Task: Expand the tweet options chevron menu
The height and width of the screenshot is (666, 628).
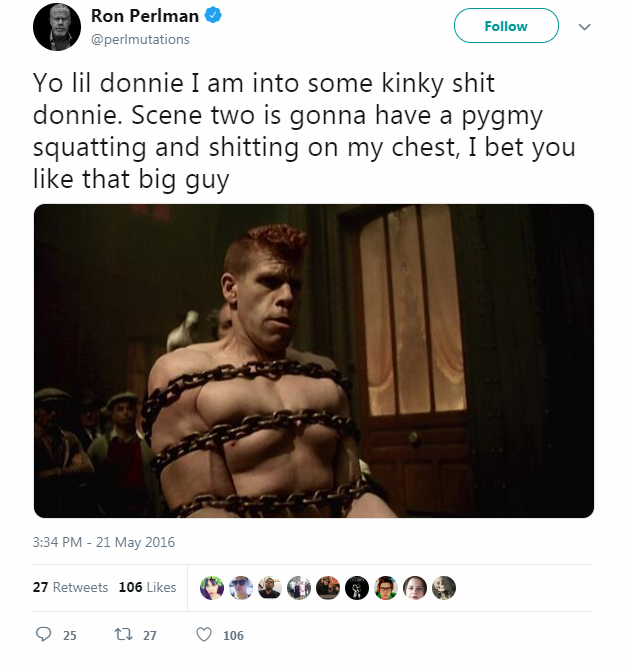Action: [x=585, y=28]
